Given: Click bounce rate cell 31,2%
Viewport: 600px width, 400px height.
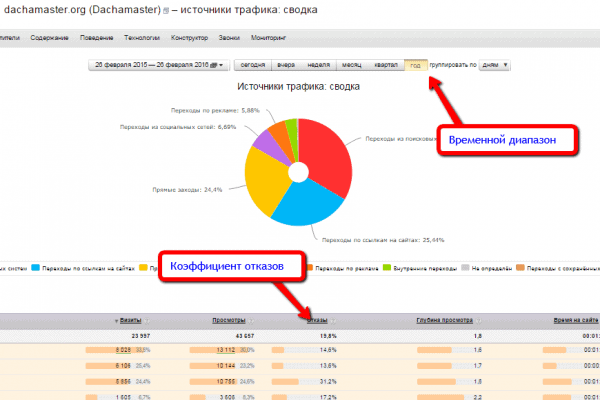Looking at the screenshot, I should [x=328, y=382].
